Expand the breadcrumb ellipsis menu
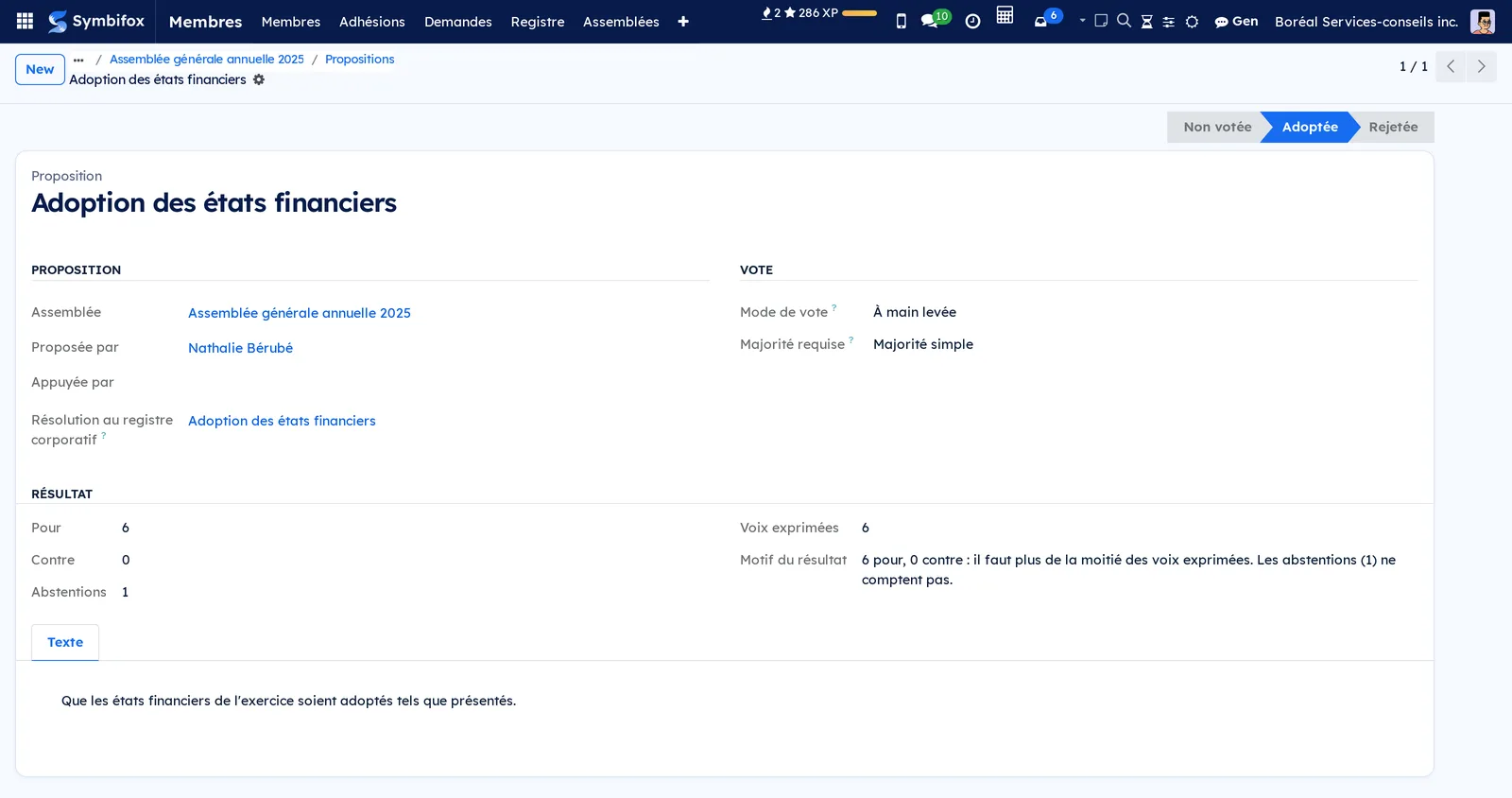The height and width of the screenshot is (798, 1512). coord(78,60)
